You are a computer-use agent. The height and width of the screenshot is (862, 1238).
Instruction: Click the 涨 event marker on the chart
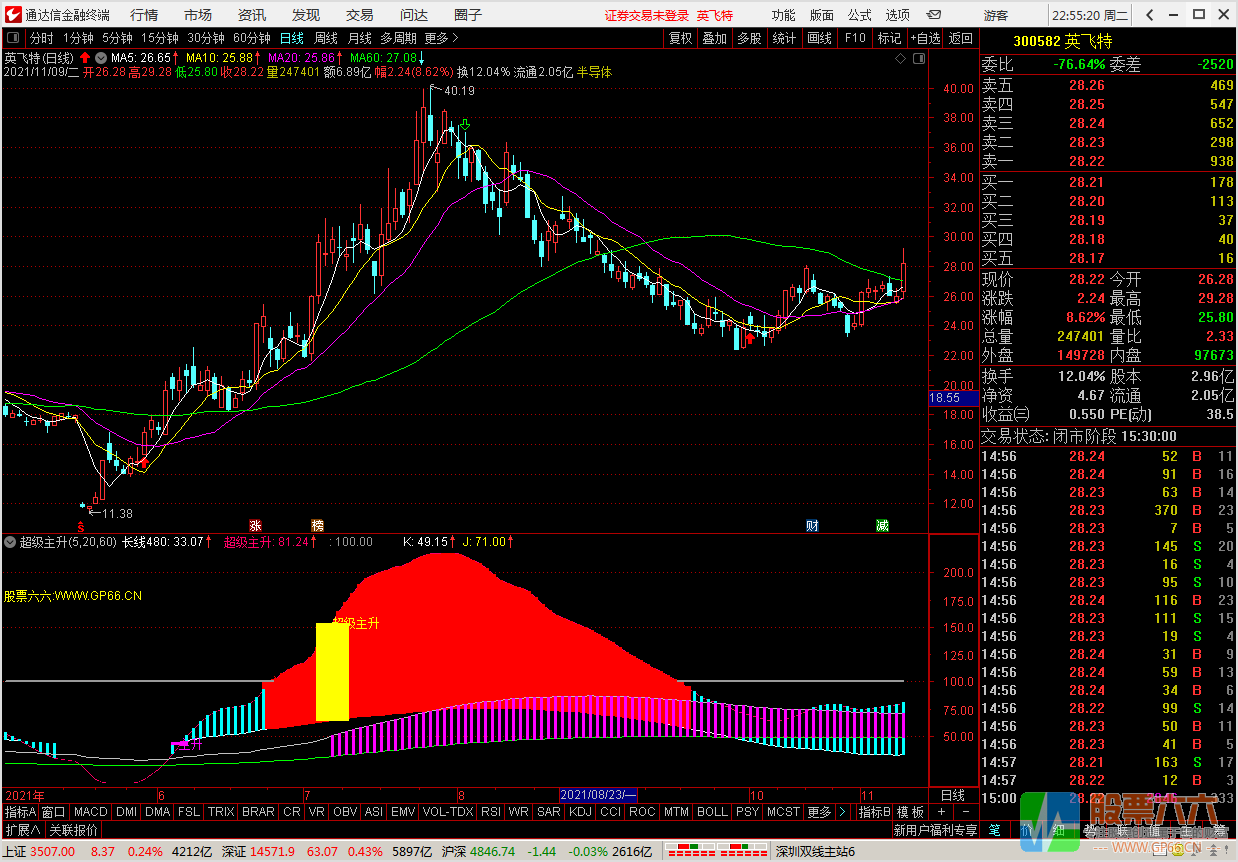[x=255, y=526]
